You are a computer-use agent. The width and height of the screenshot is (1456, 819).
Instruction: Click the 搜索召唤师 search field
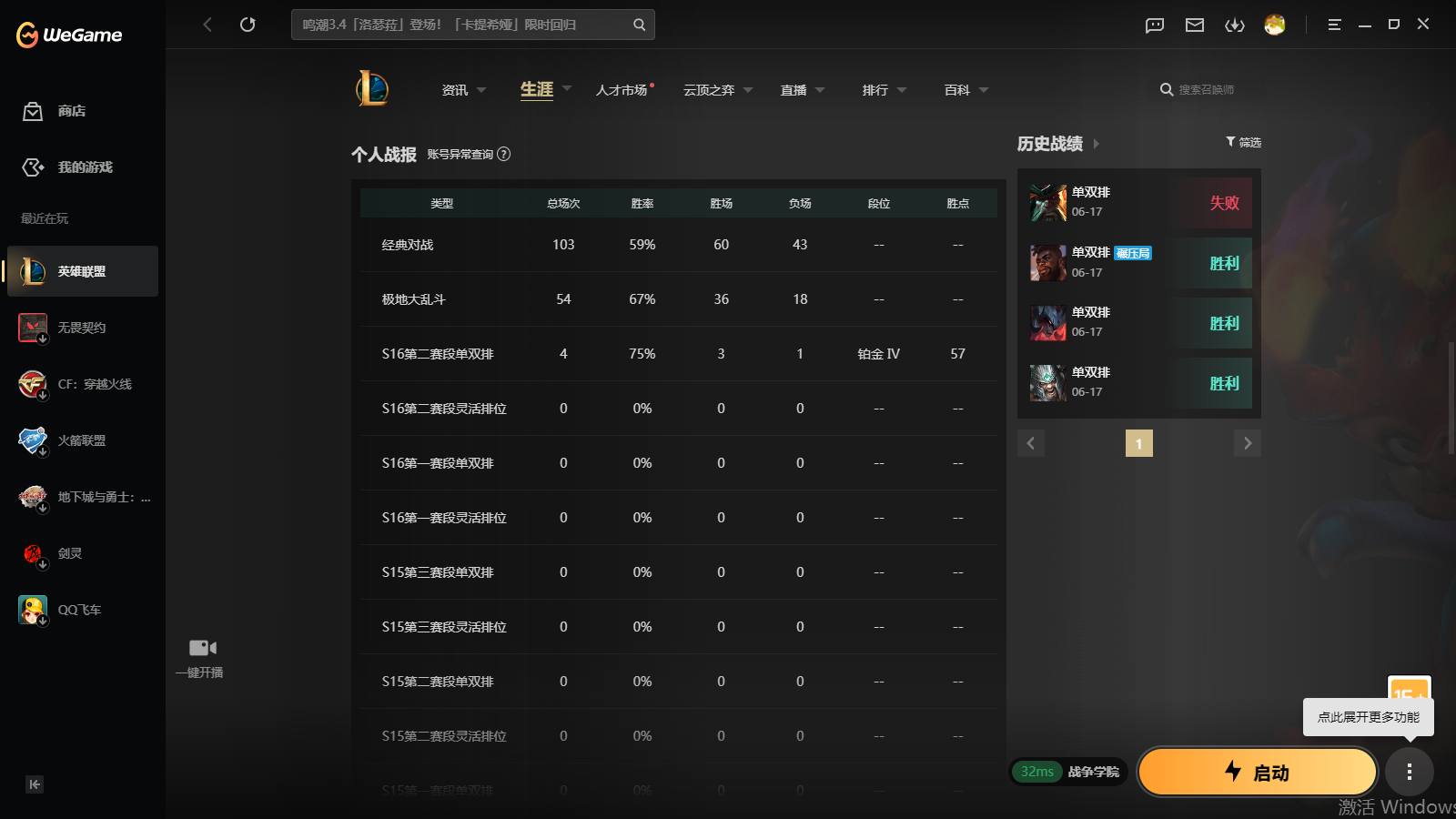click(x=1206, y=89)
